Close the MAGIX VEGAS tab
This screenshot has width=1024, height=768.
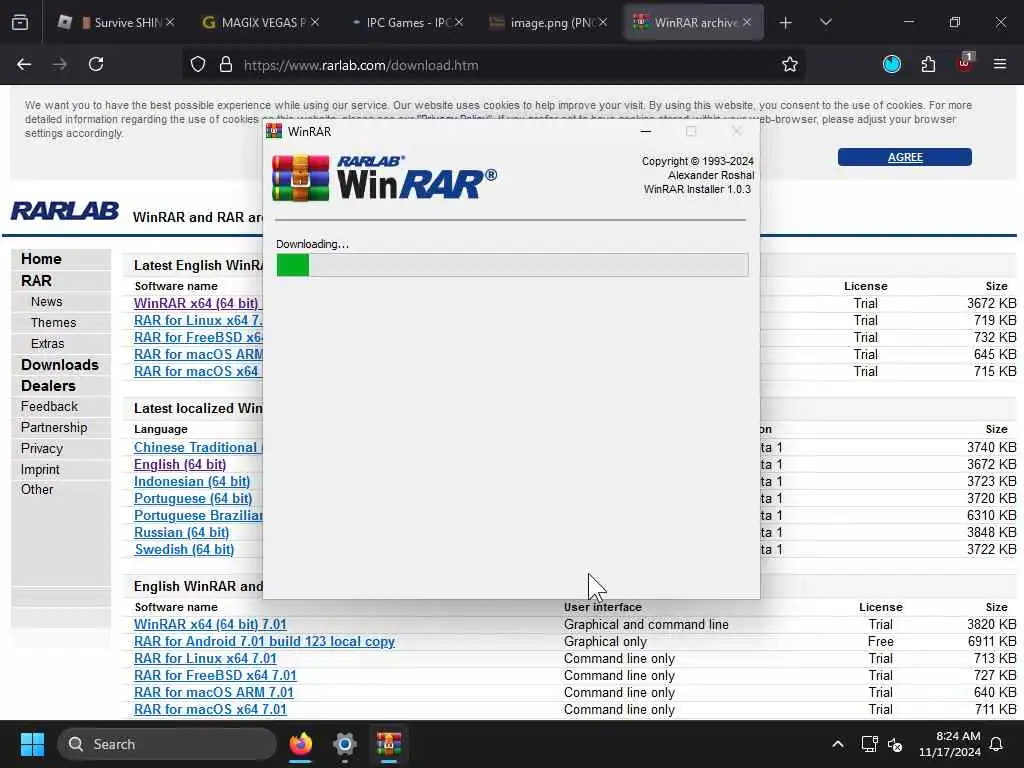(315, 22)
